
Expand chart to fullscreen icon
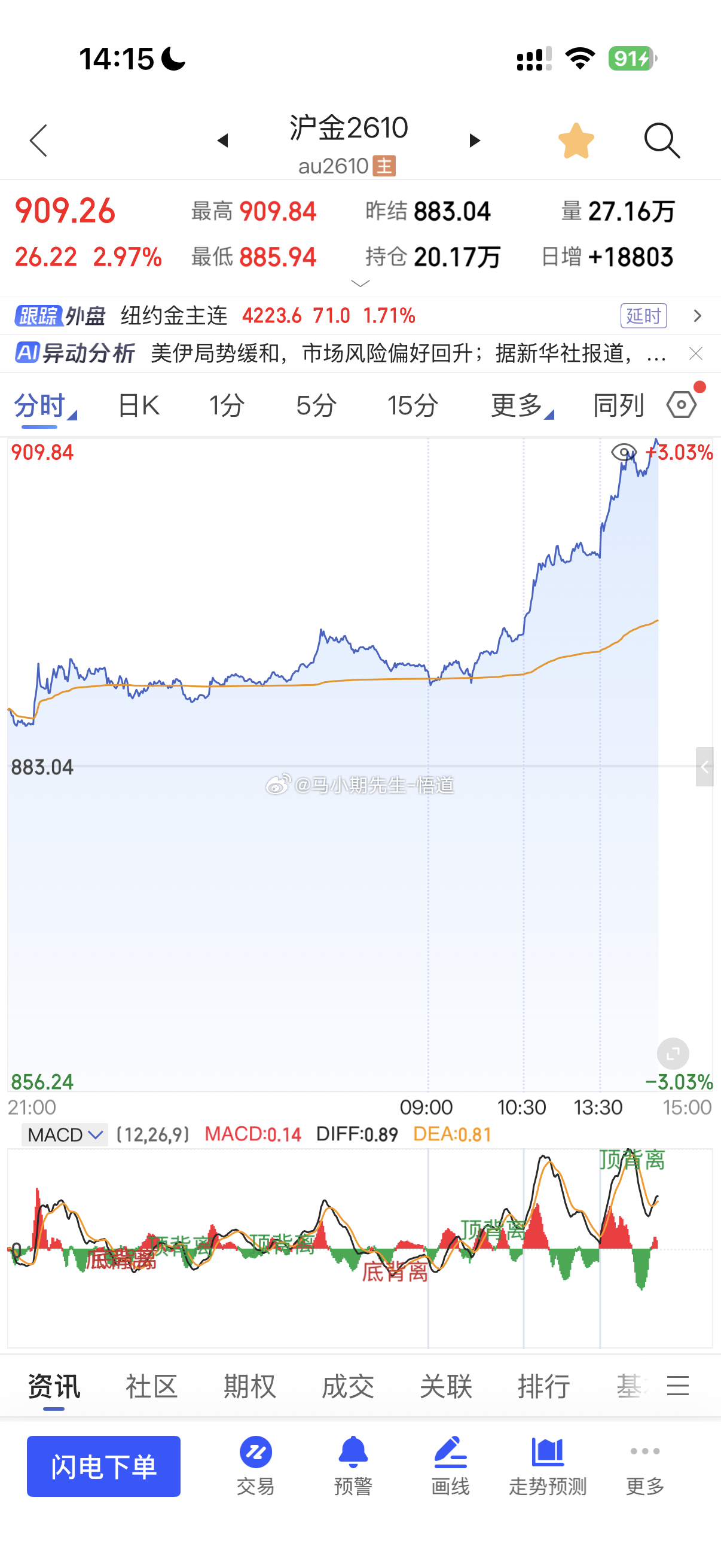(x=673, y=1054)
